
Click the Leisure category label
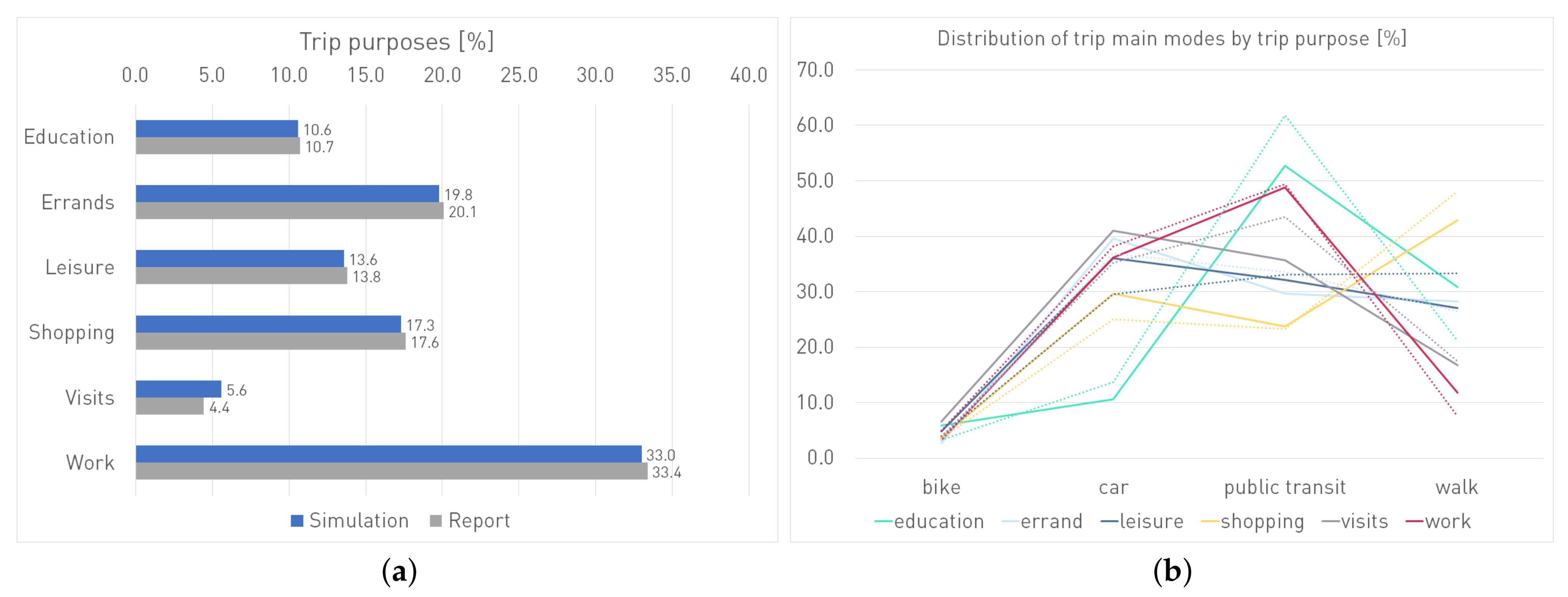point(80,267)
